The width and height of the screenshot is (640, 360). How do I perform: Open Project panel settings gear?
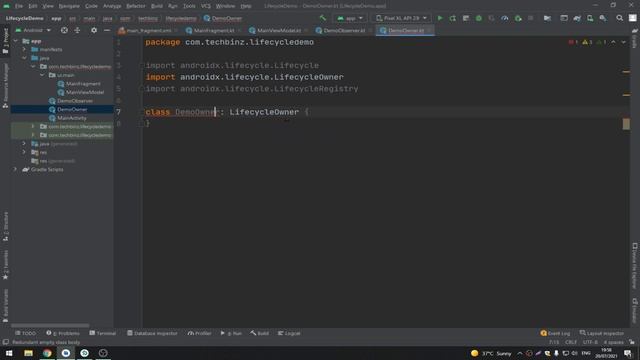(94, 30)
